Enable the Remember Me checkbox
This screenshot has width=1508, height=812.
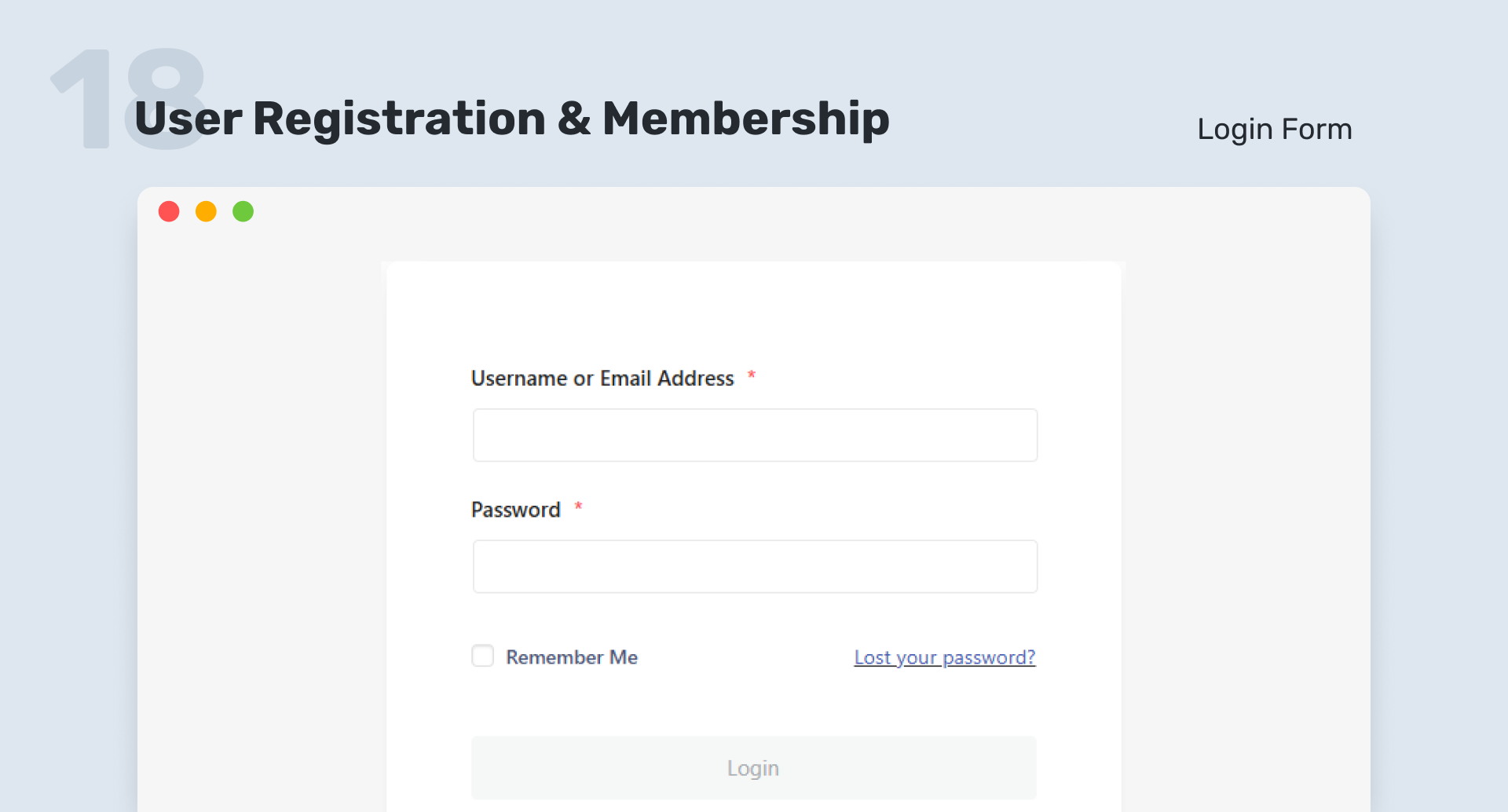pos(482,656)
